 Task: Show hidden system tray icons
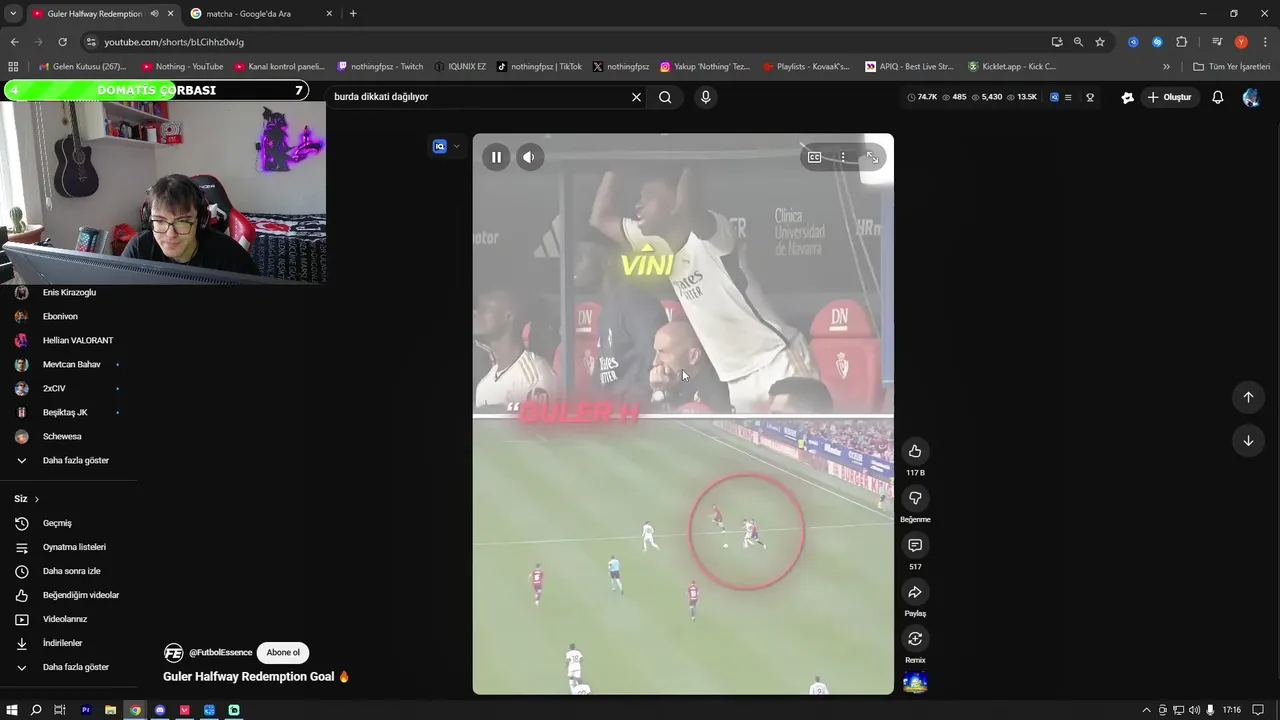tap(1147, 710)
